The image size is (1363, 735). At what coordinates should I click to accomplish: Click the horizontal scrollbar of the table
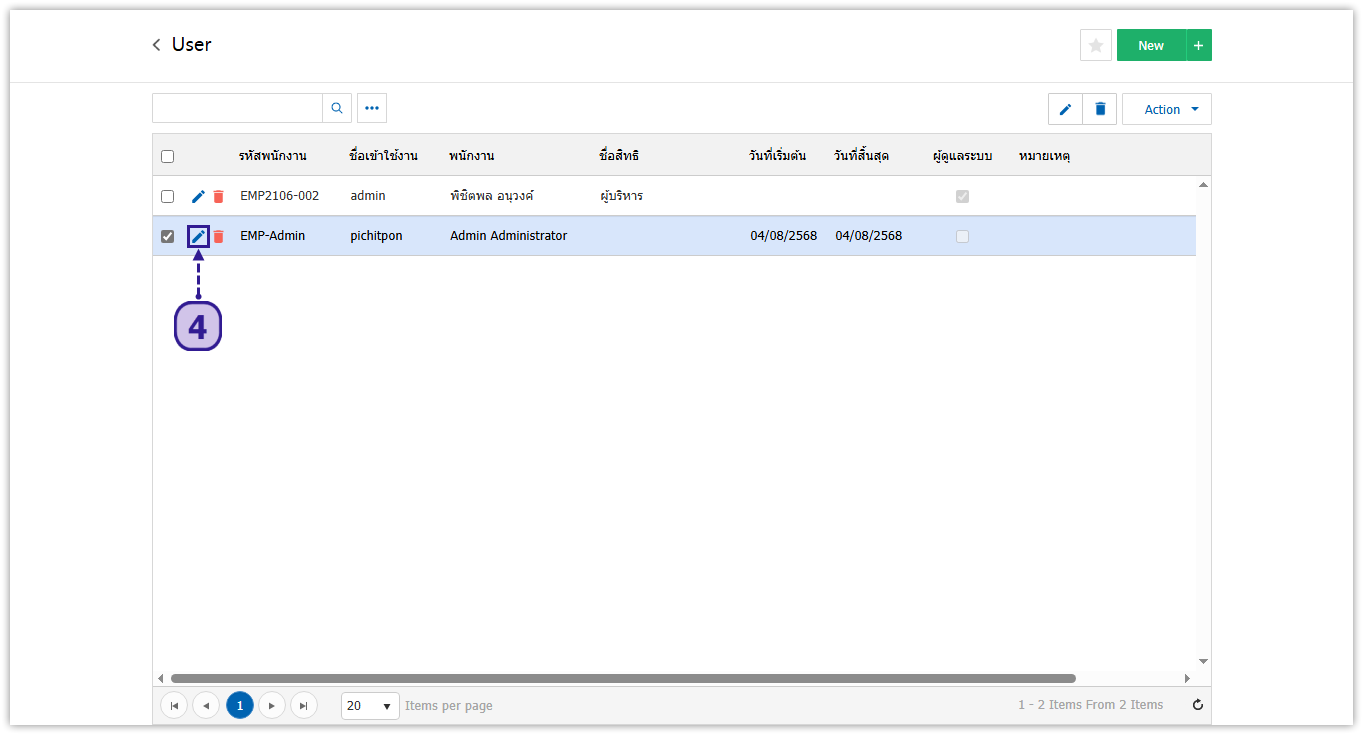tap(622, 678)
